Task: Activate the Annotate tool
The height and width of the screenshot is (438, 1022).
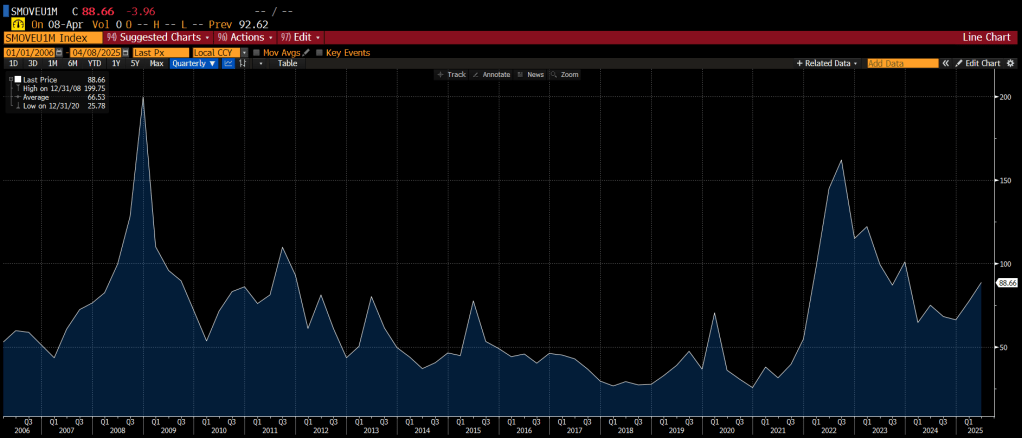Action: 491,74
